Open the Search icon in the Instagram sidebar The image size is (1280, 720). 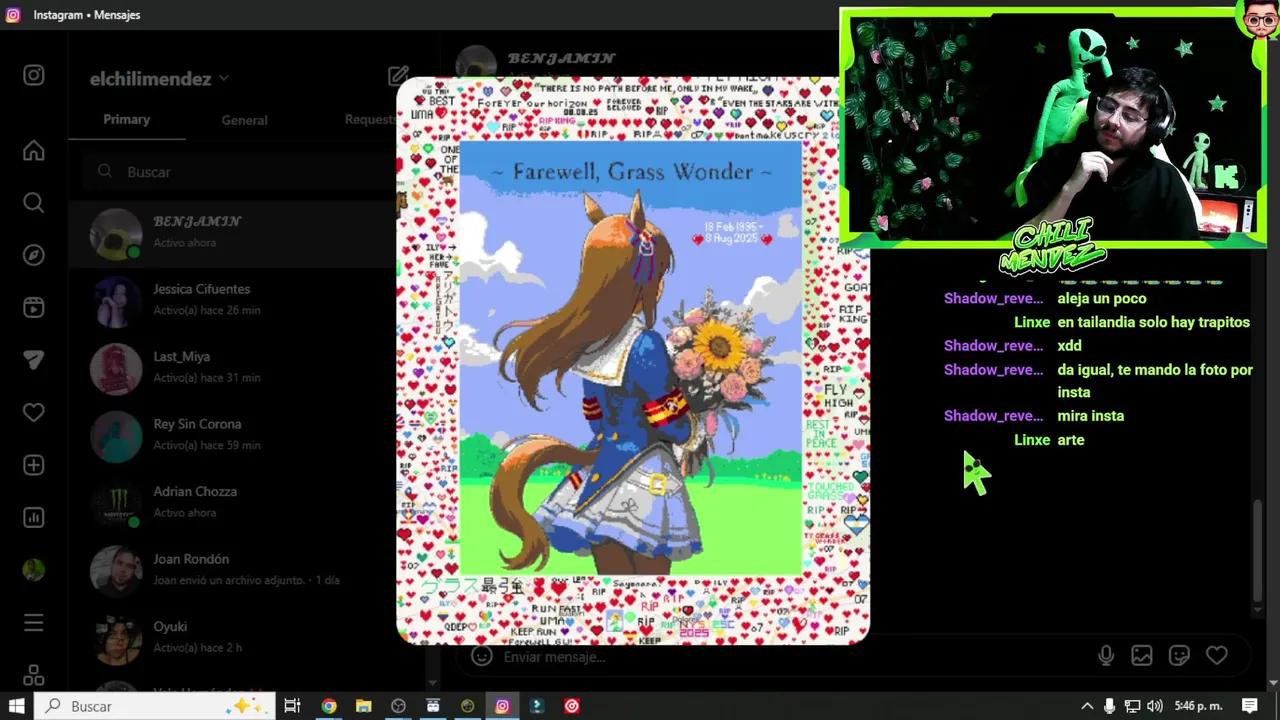pos(34,203)
